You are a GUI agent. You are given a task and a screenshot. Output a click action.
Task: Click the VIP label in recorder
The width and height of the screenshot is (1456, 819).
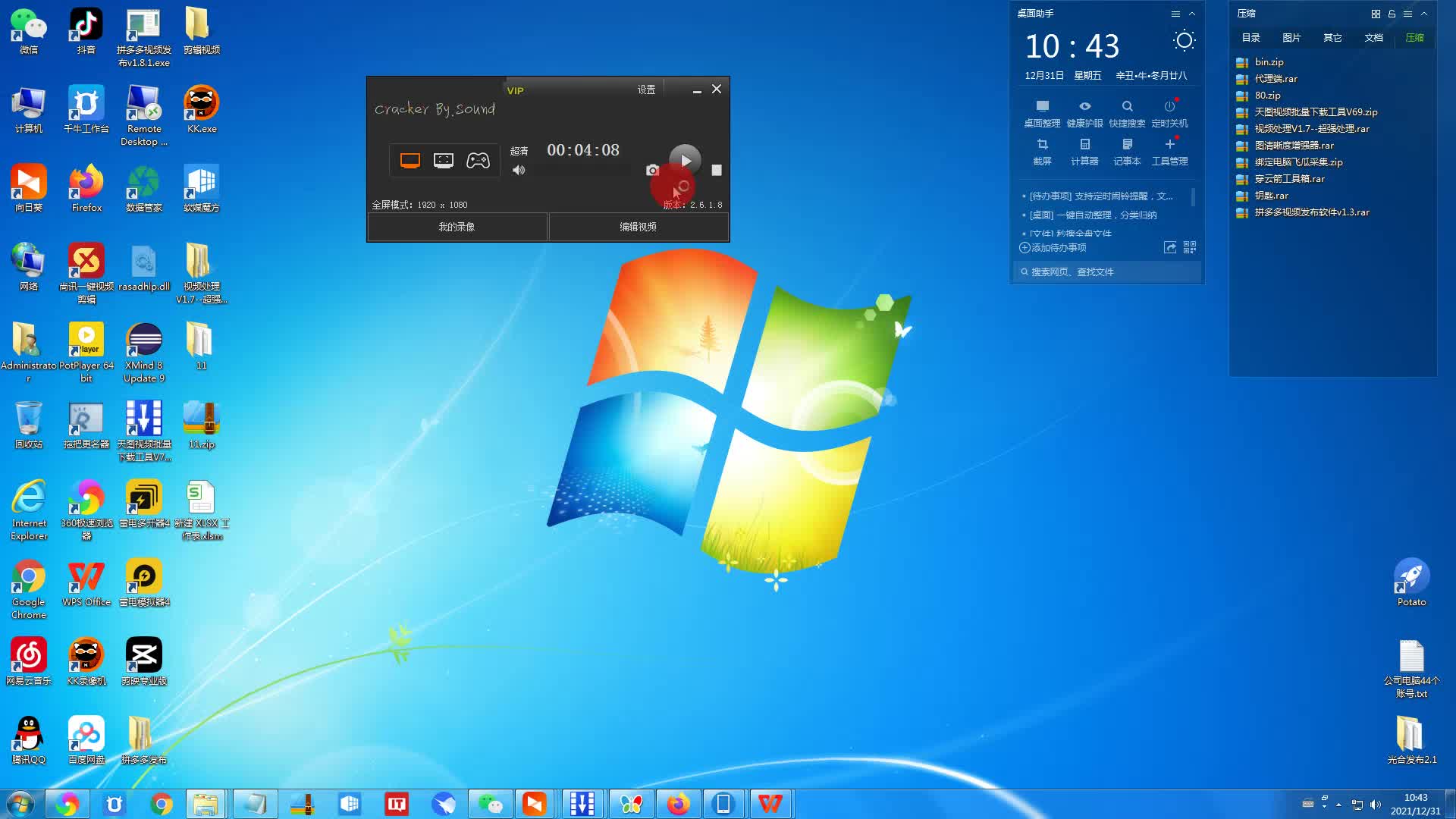tap(516, 90)
